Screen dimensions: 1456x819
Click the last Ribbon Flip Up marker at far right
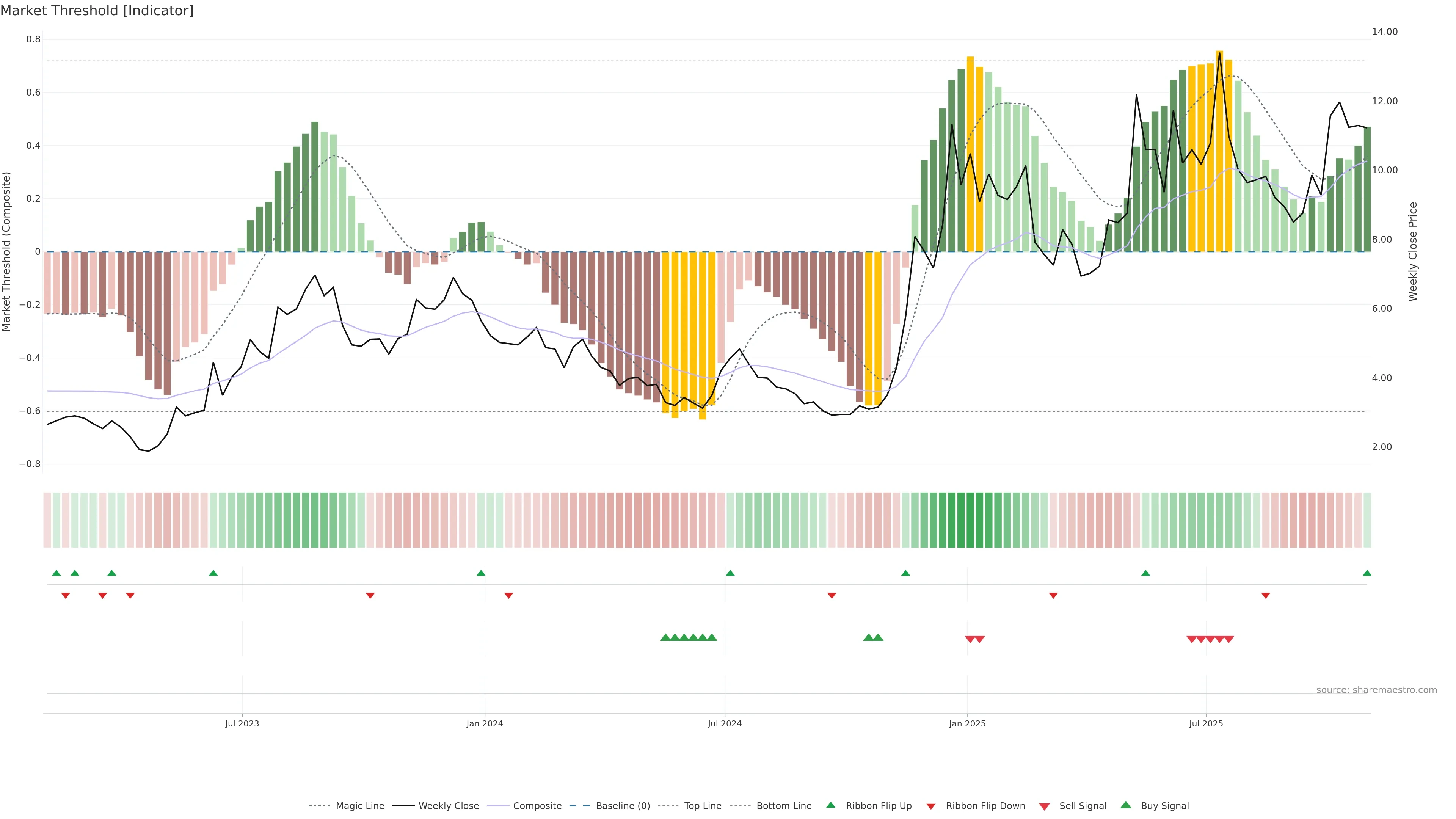(x=1367, y=573)
